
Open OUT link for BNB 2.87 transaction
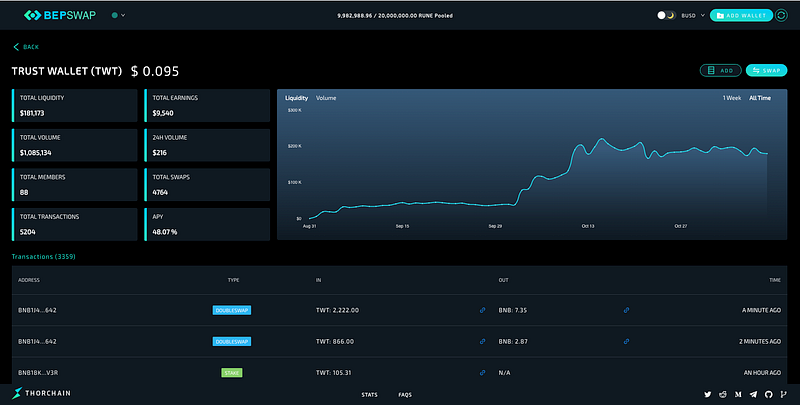click(x=626, y=341)
